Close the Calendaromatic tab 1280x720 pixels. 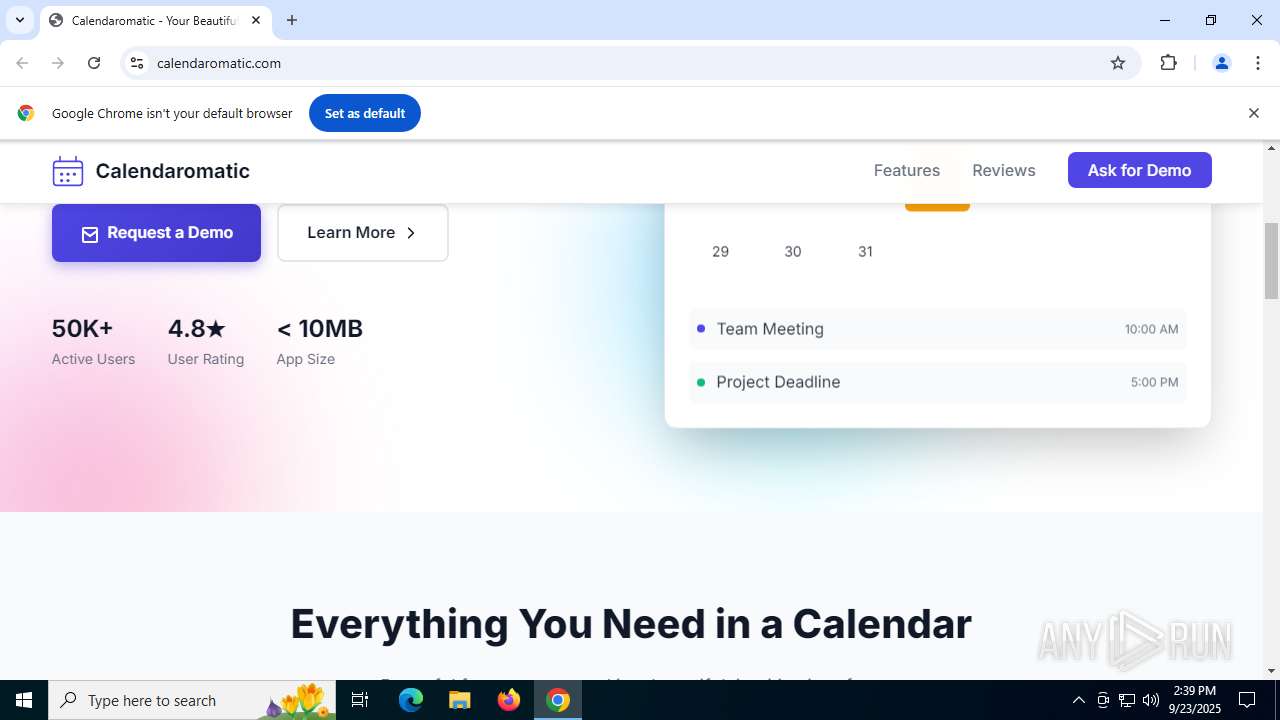256,20
